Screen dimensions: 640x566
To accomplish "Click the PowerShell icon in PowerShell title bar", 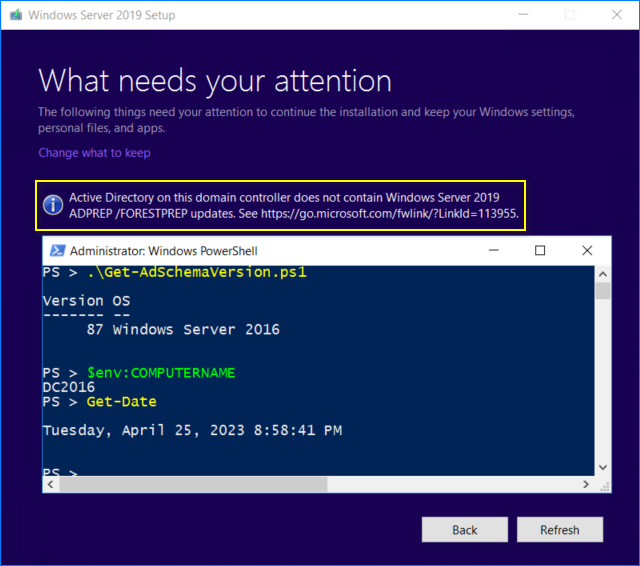I will coord(58,251).
